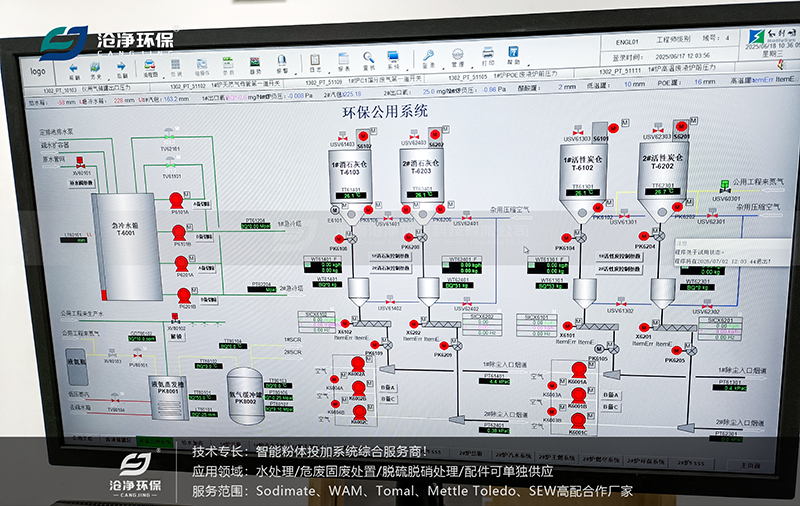Select pump P6101B
The height and width of the screenshot is (506, 800).
click(x=179, y=233)
